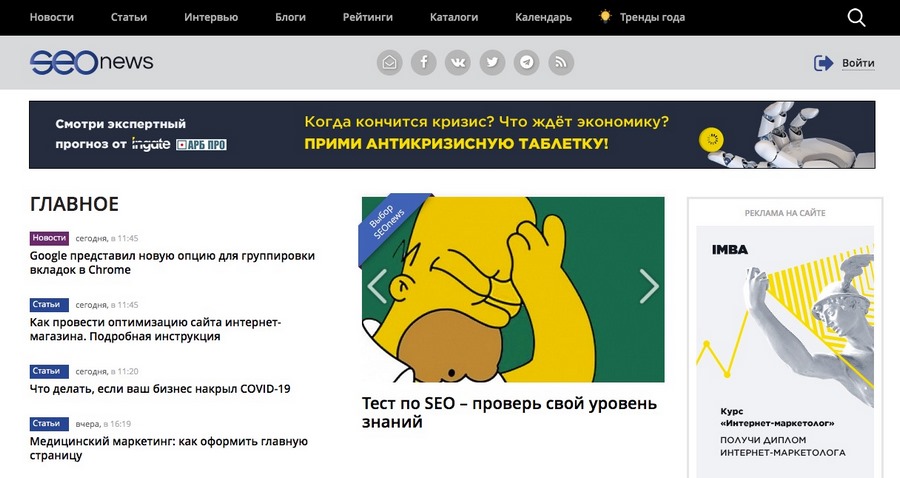Click the АРБ ПРО logo in the banner
The width and height of the screenshot is (900, 478).
tap(201, 145)
